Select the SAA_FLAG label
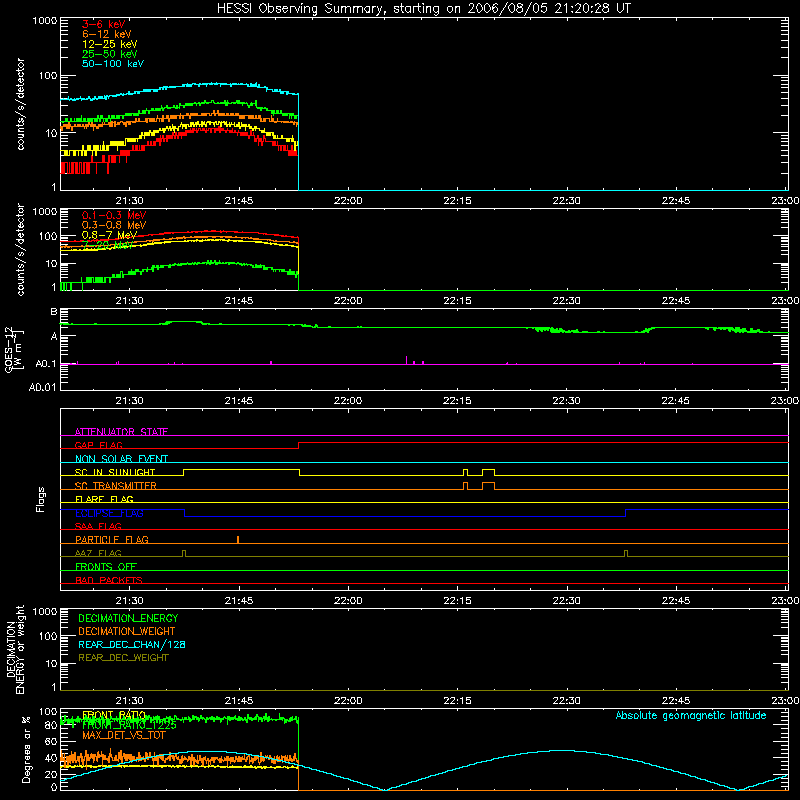This screenshot has width=800, height=800. click(x=98, y=526)
